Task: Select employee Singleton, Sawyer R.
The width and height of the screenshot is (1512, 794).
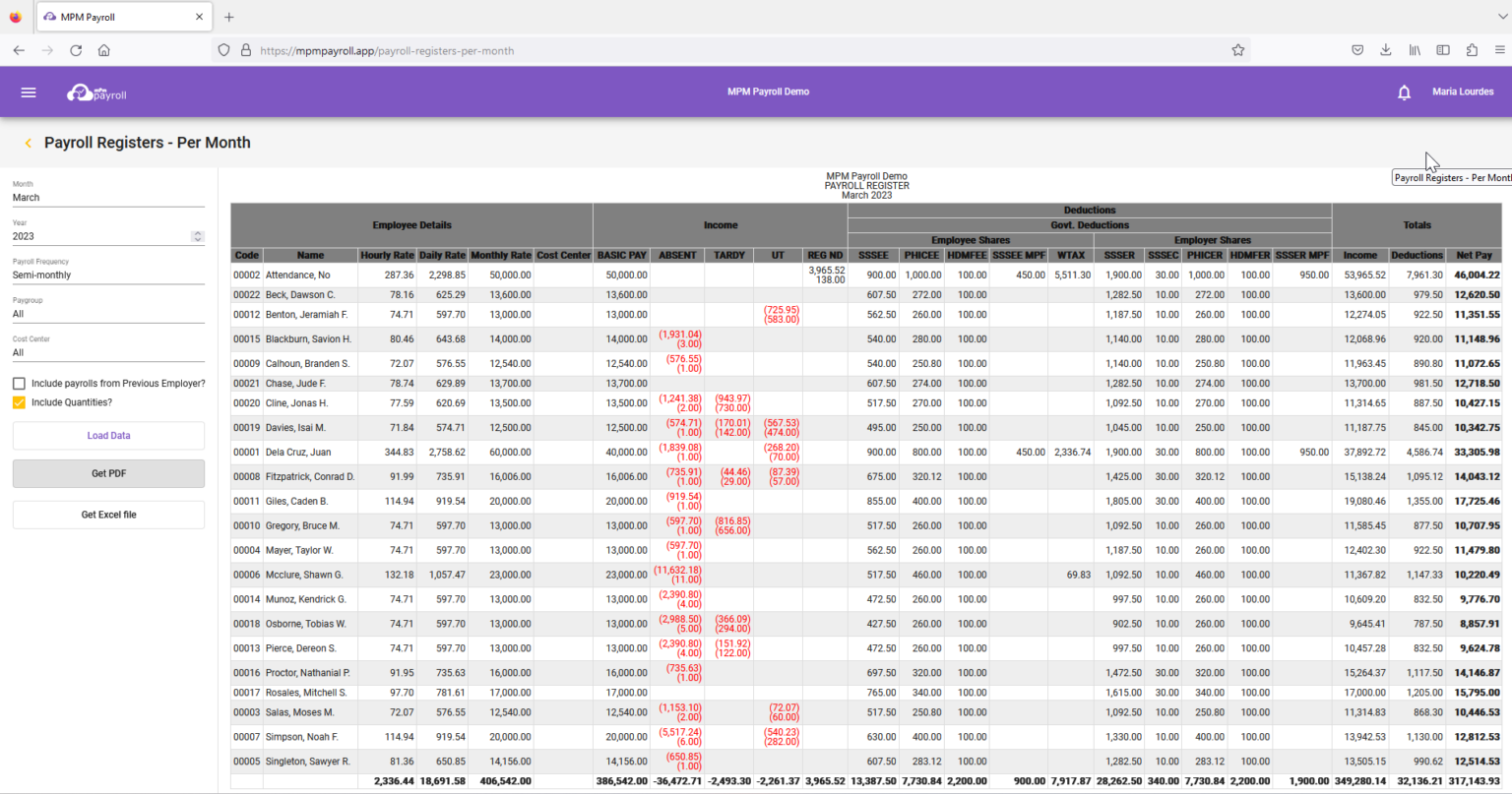Action: tap(866, 762)
